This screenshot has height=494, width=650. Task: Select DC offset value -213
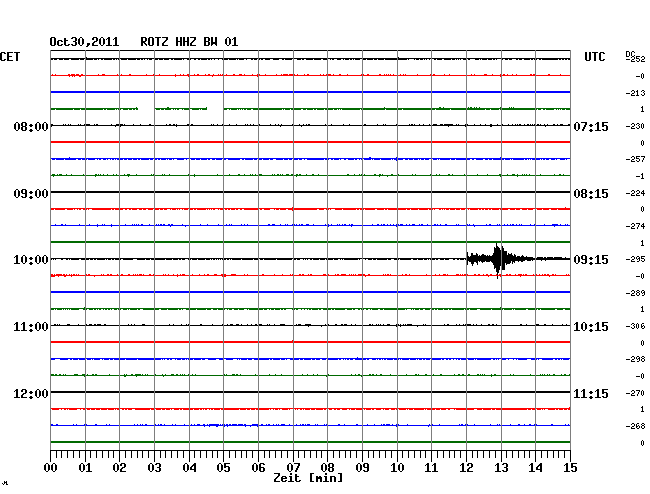(635, 93)
